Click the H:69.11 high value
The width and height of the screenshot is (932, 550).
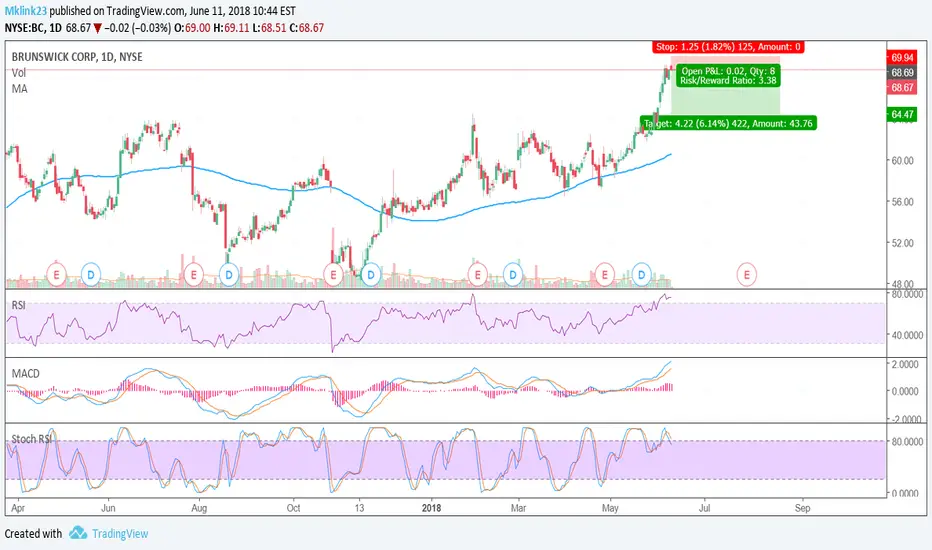coord(231,28)
